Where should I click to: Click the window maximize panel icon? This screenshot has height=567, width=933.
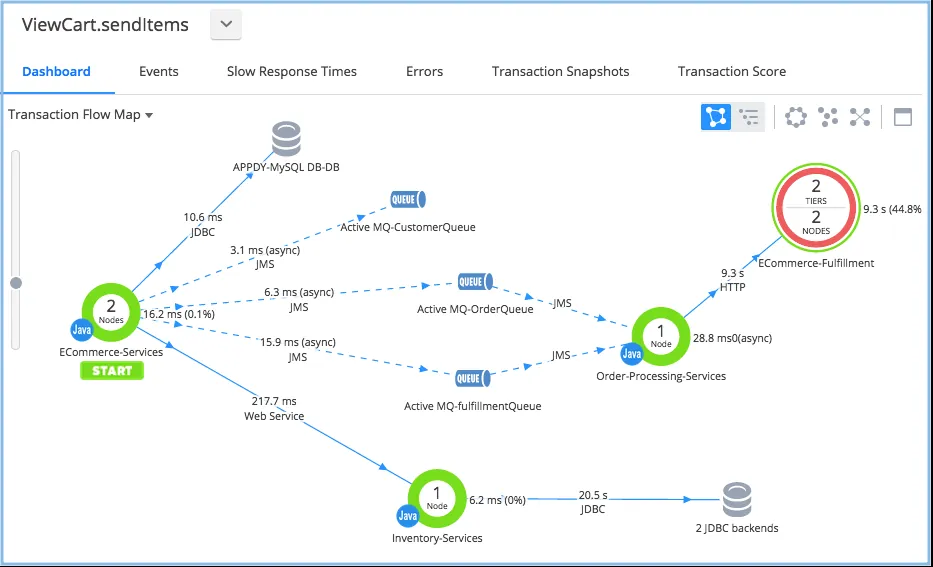coord(903,117)
